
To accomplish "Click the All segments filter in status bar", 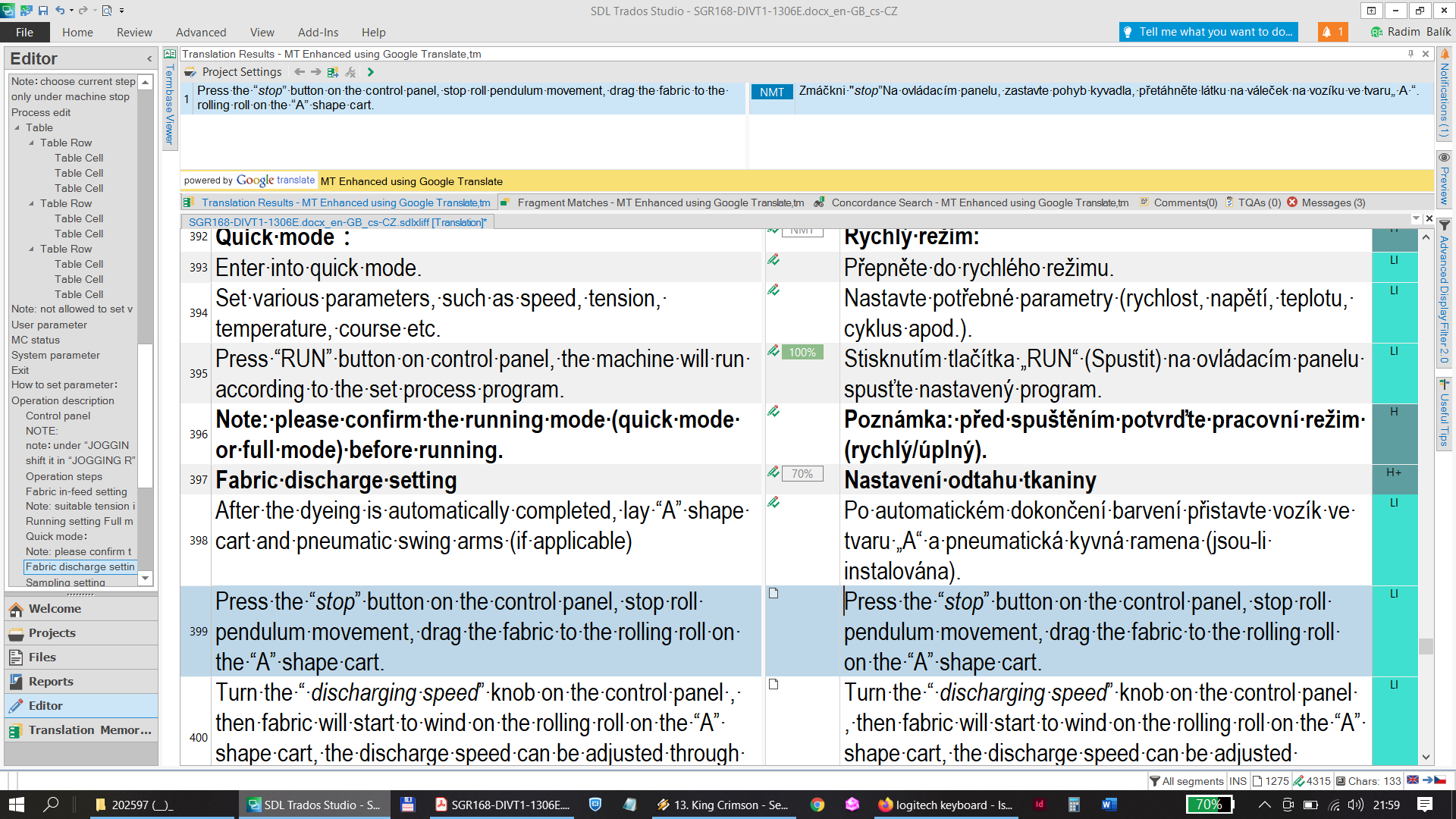I will pyautogui.click(x=1186, y=781).
